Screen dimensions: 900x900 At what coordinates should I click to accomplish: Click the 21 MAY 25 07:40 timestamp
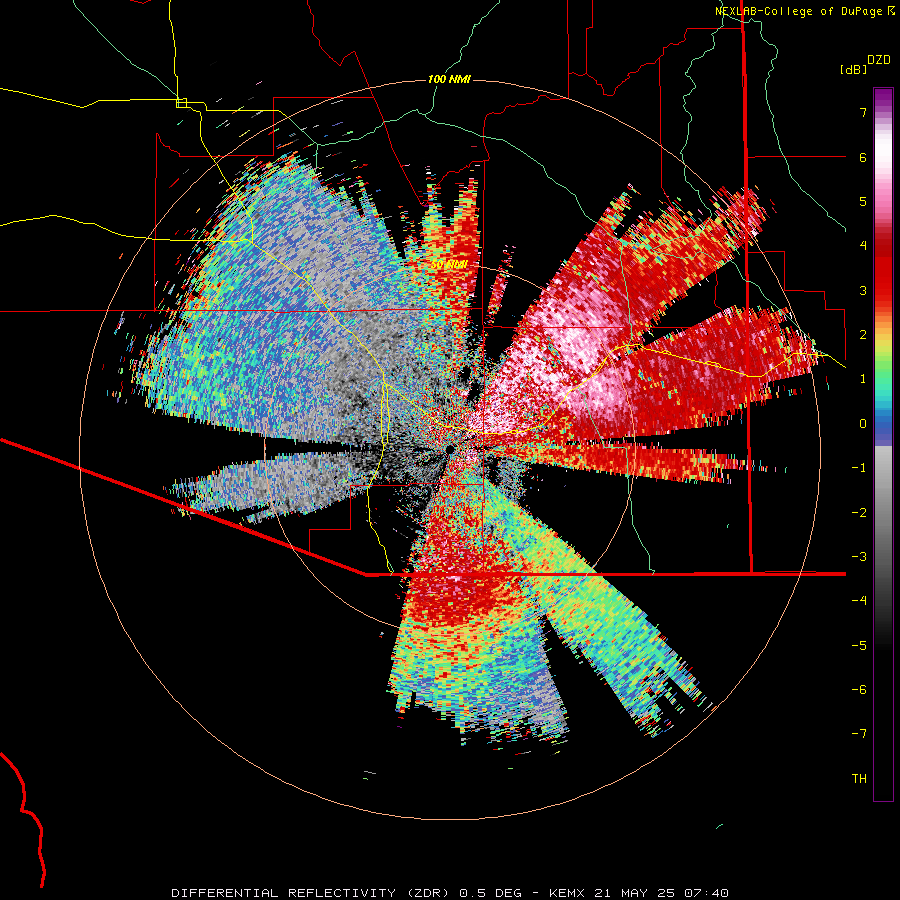click(660, 893)
